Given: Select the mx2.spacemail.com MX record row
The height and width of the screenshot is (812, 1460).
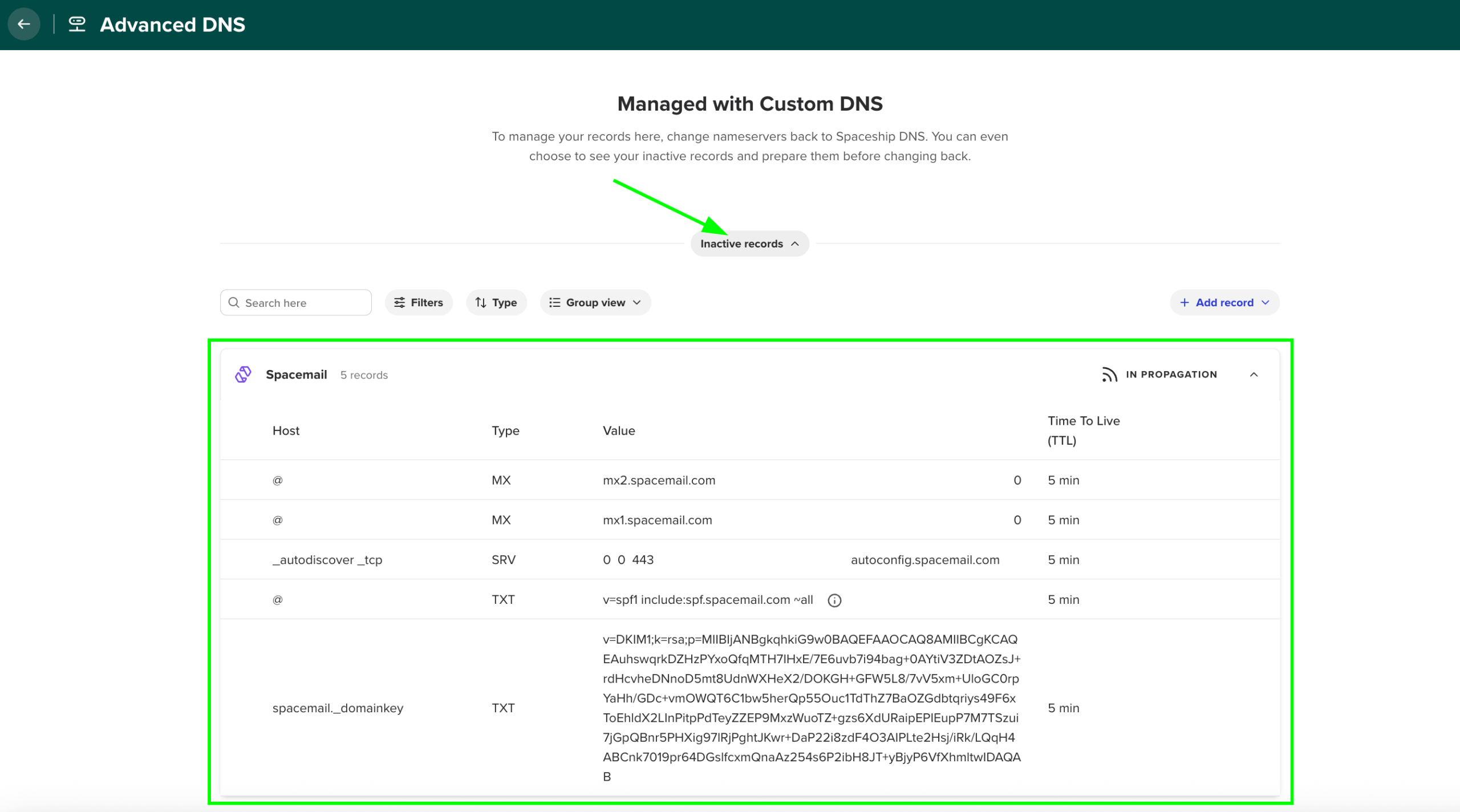Looking at the screenshot, I should coord(659,480).
